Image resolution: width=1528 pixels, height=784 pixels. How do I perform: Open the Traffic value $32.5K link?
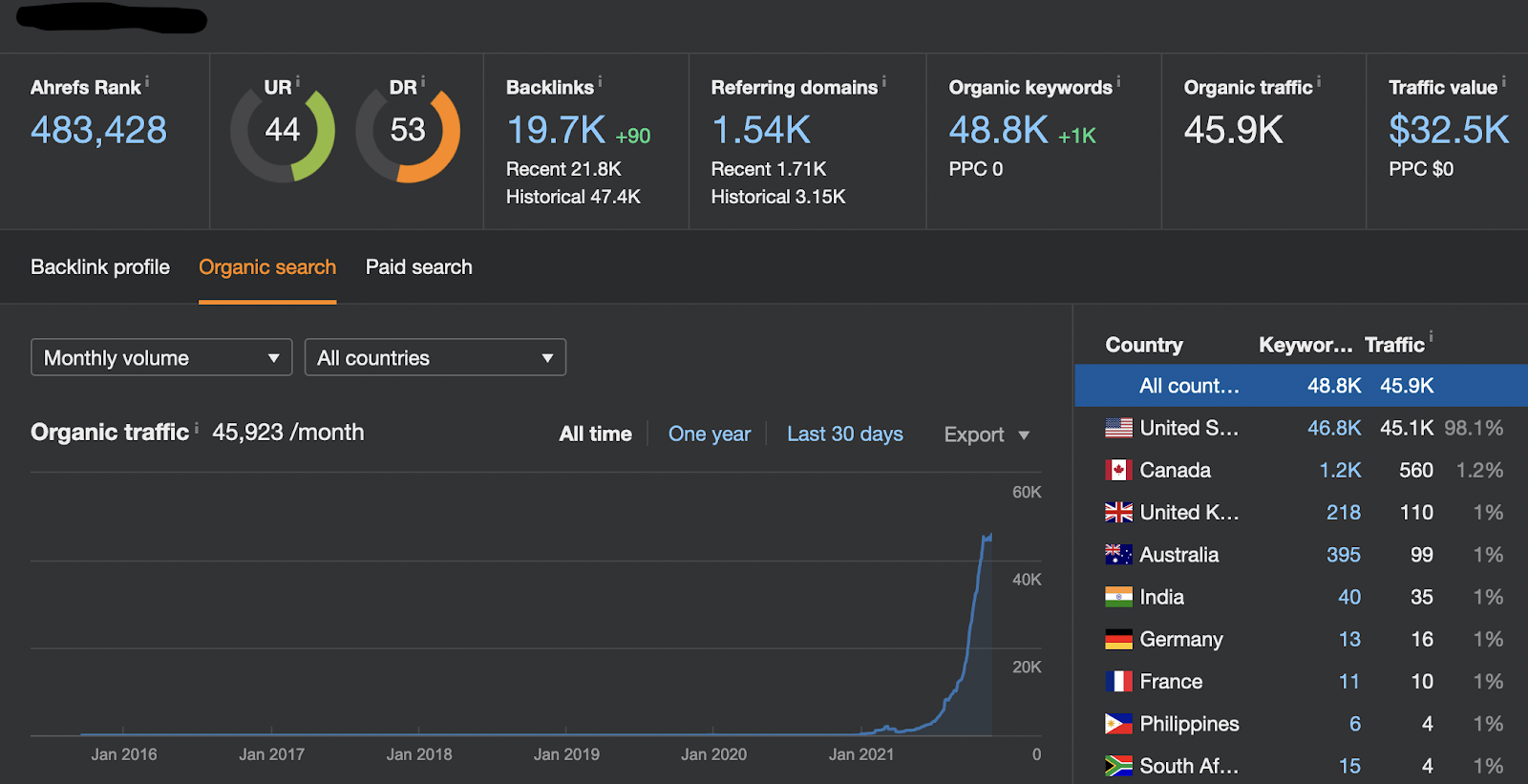pos(1449,130)
